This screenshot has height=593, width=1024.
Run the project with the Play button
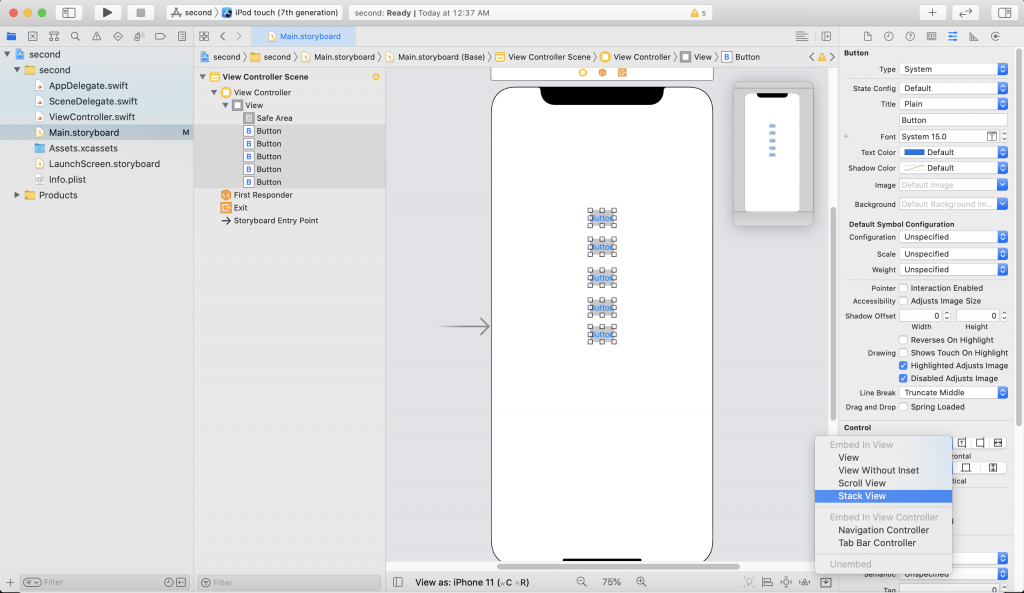(107, 12)
